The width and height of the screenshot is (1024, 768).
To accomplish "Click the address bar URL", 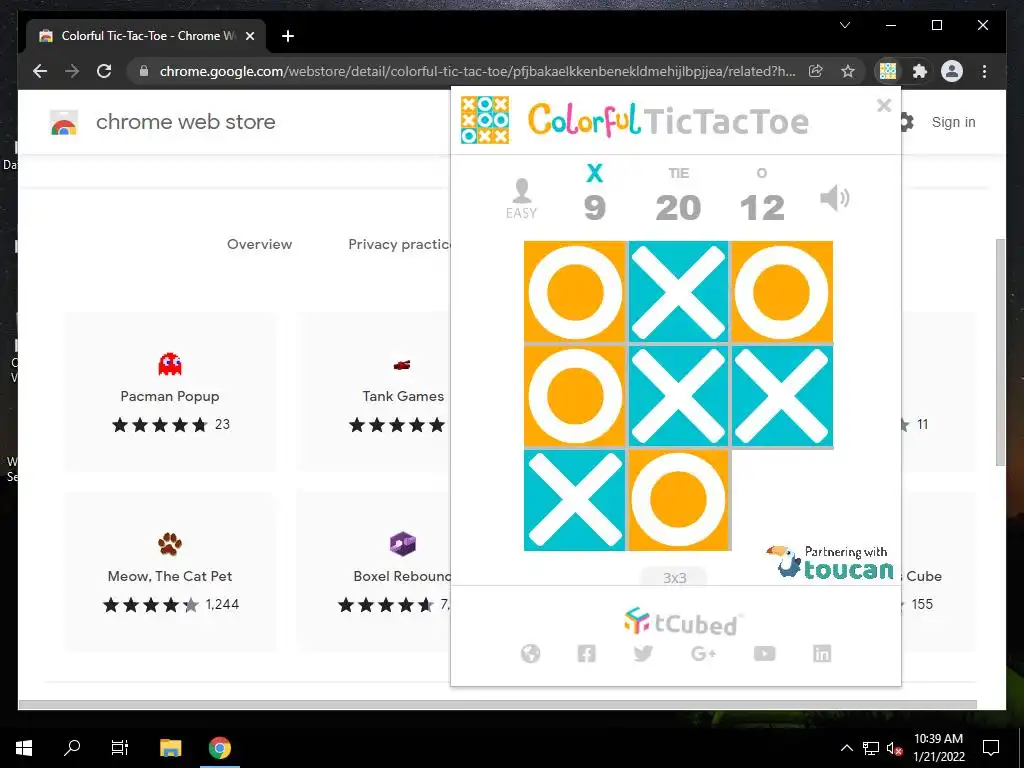I will [x=477, y=71].
